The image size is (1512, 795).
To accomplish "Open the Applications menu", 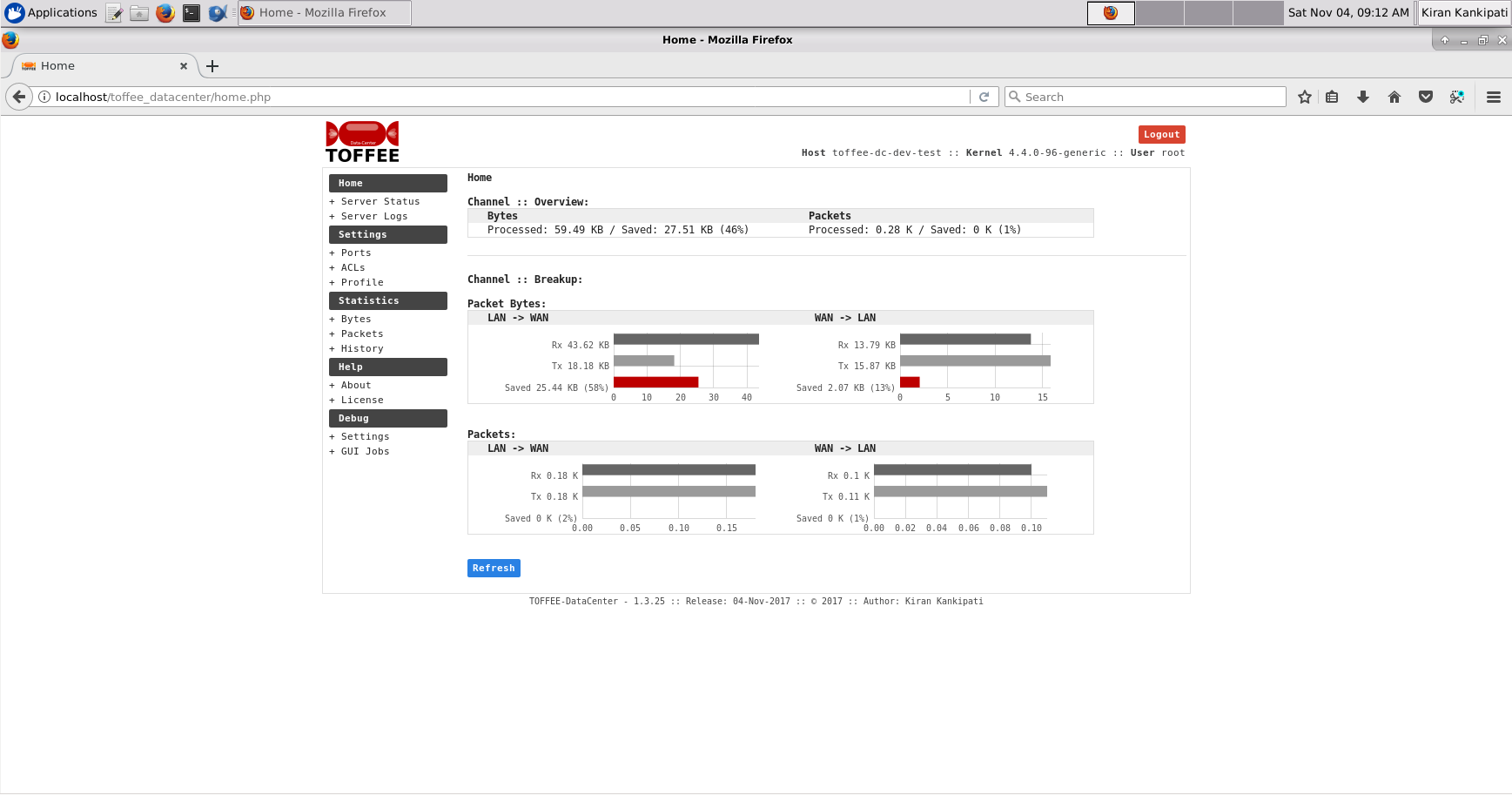I will click(x=51, y=12).
